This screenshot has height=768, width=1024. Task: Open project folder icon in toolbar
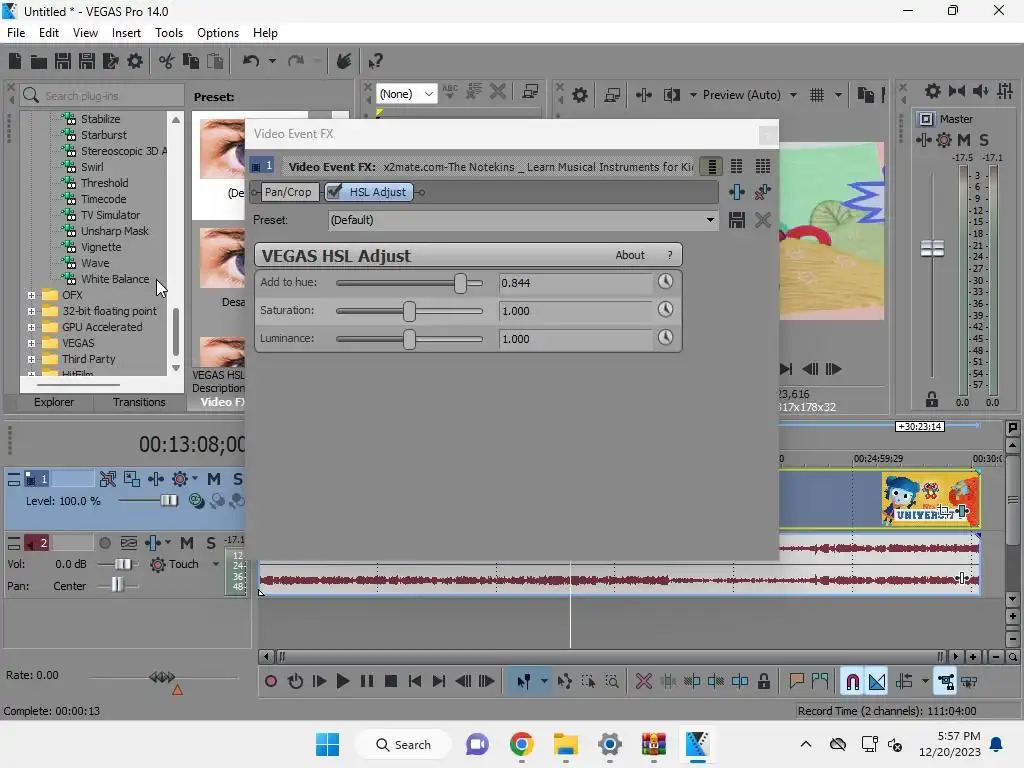pyautogui.click(x=39, y=61)
